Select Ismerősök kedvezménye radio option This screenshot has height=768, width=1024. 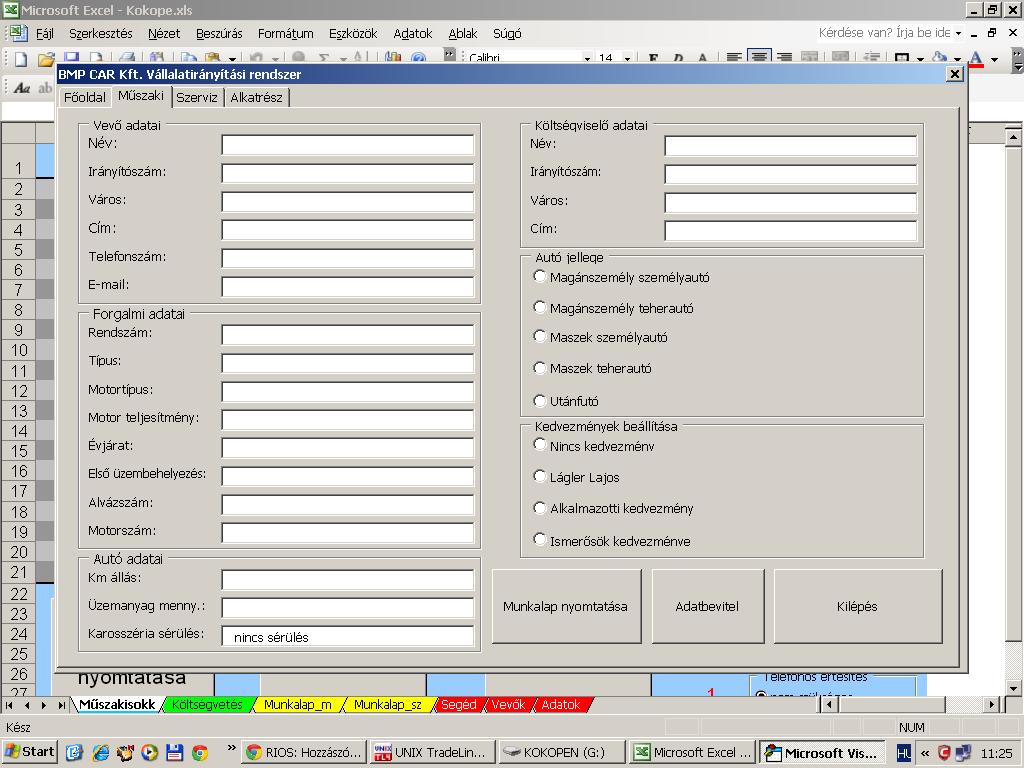point(539,539)
